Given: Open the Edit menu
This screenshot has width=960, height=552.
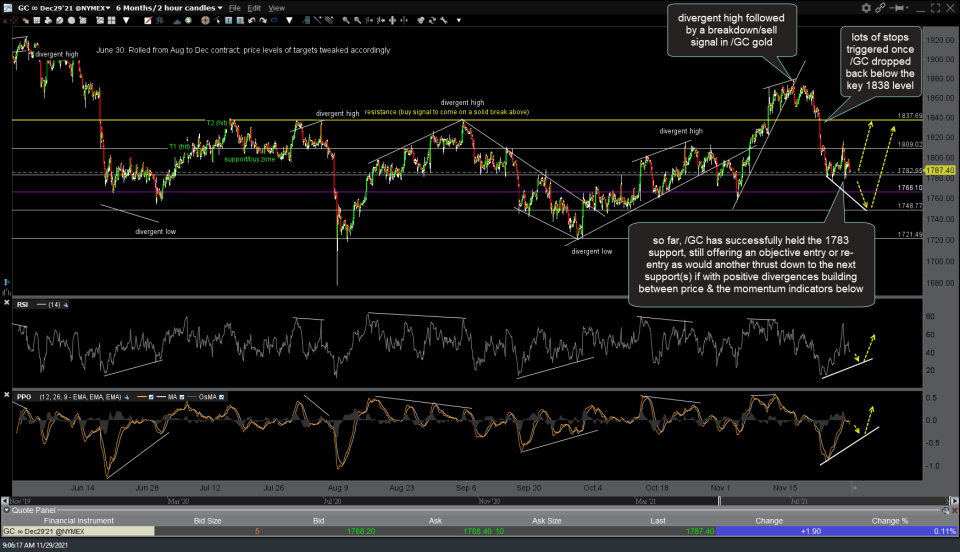Looking at the screenshot, I should pyautogui.click(x=255, y=7).
